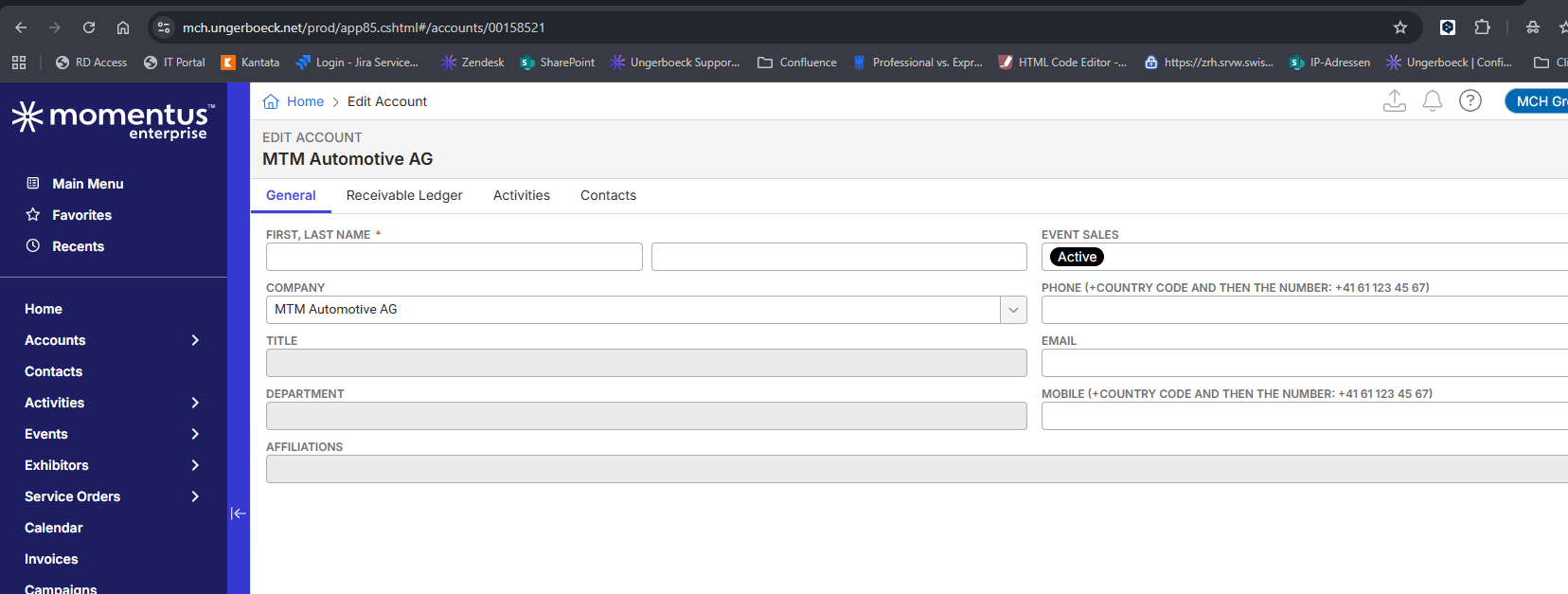
Task: Open Invoices in the sidebar
Action: pyautogui.click(x=51, y=559)
